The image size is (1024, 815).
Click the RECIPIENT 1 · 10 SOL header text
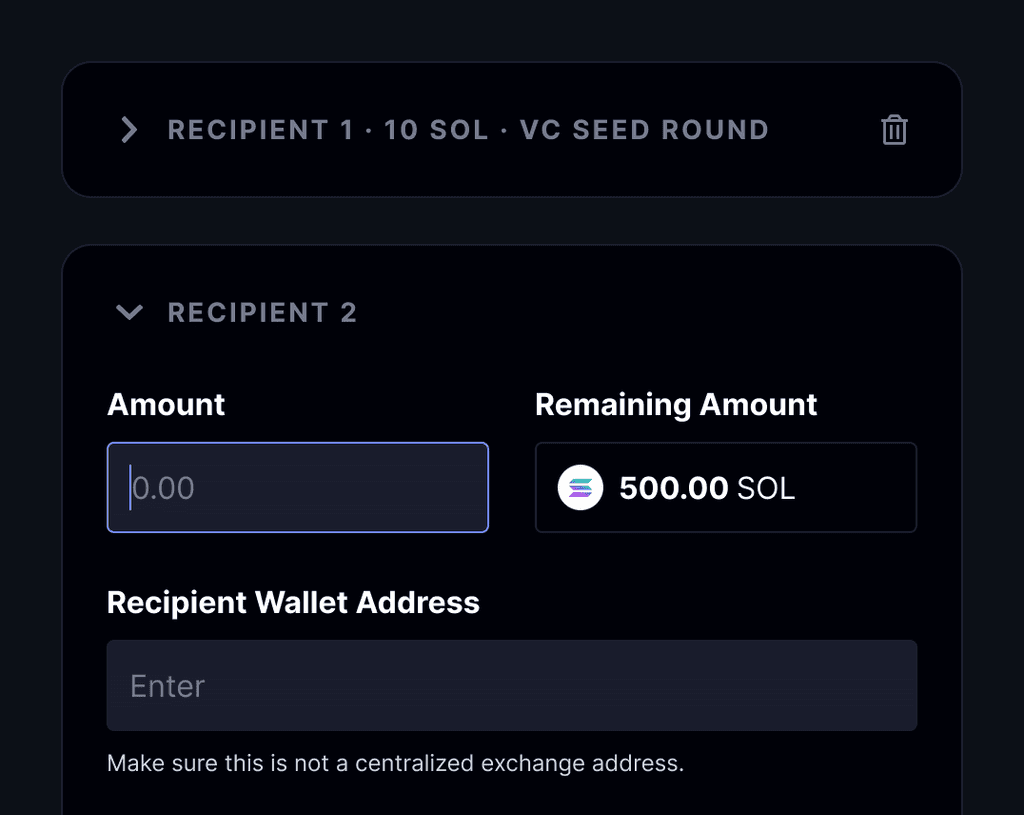468,130
